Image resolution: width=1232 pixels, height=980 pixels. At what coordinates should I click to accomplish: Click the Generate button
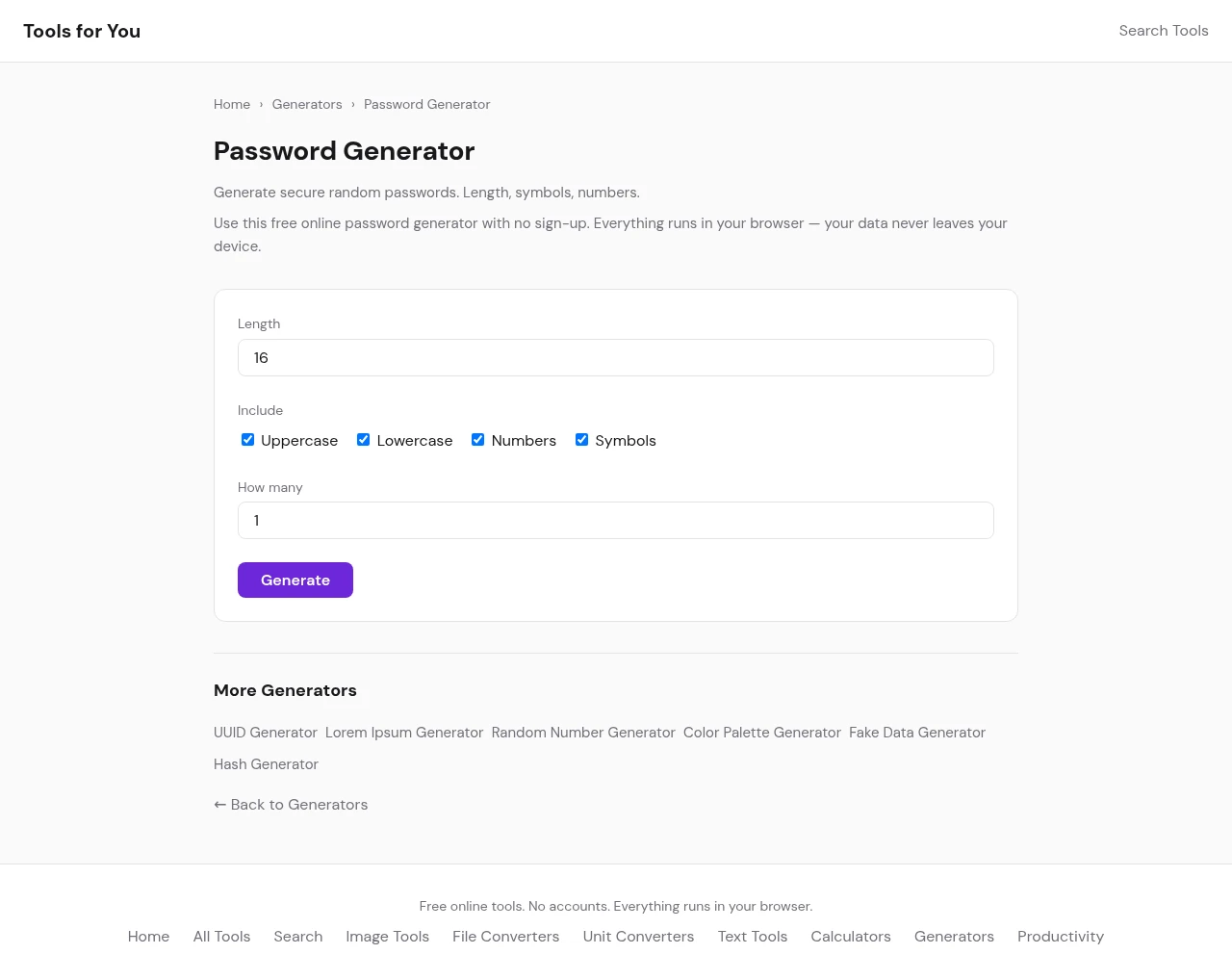[295, 580]
